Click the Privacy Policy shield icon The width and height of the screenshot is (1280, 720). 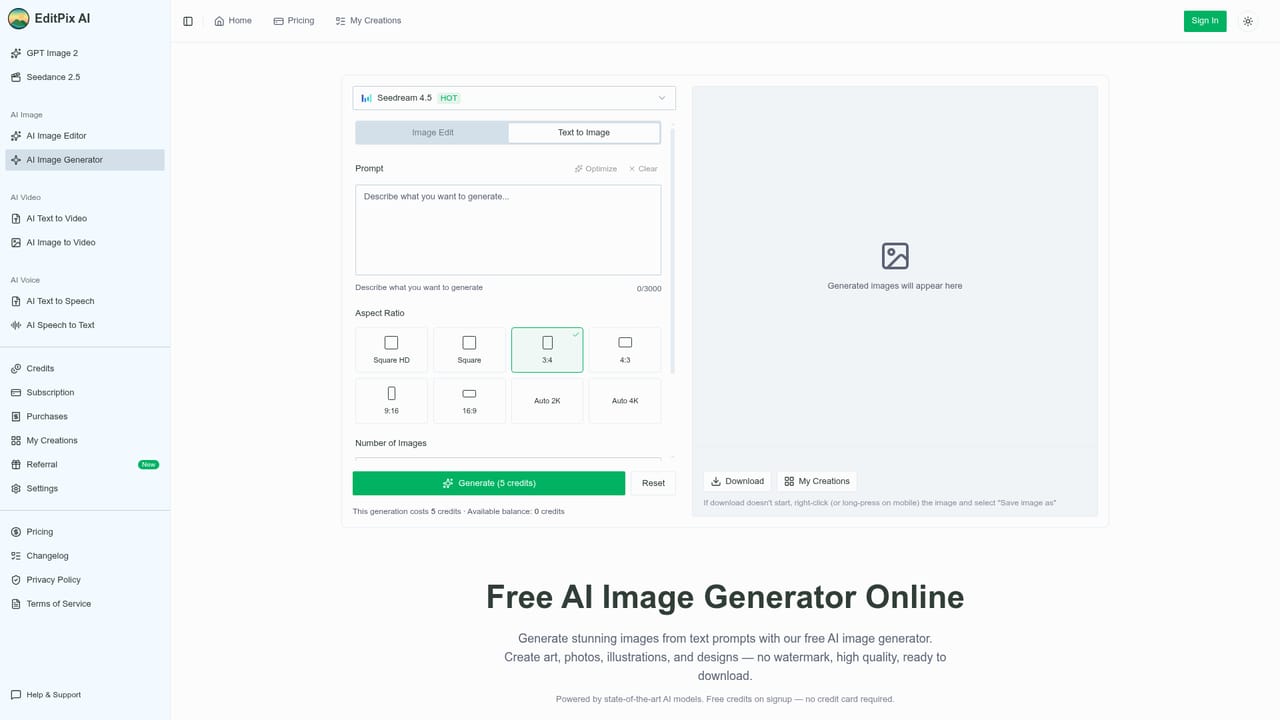click(16, 580)
